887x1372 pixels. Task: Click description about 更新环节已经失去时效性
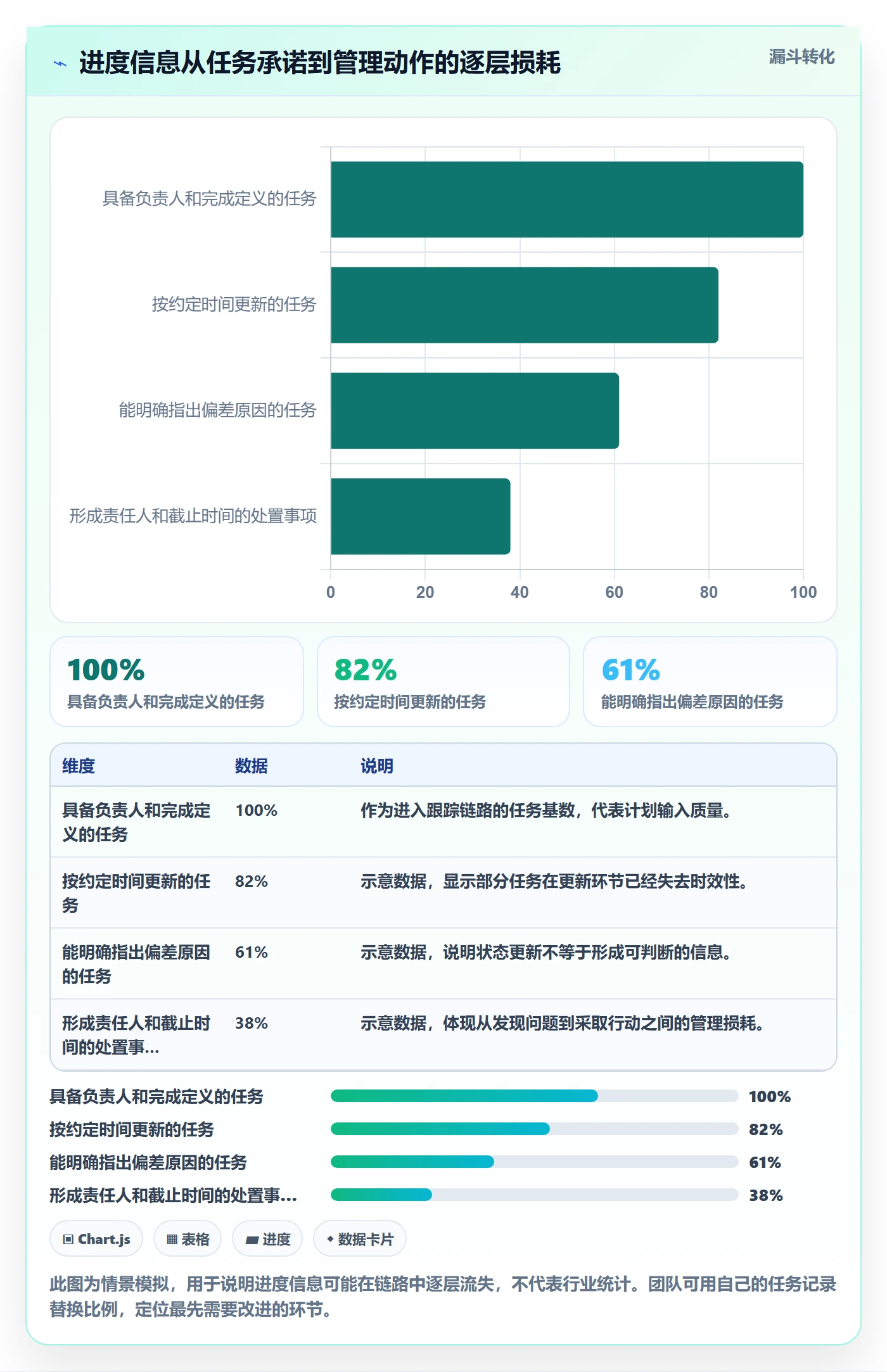point(555,881)
